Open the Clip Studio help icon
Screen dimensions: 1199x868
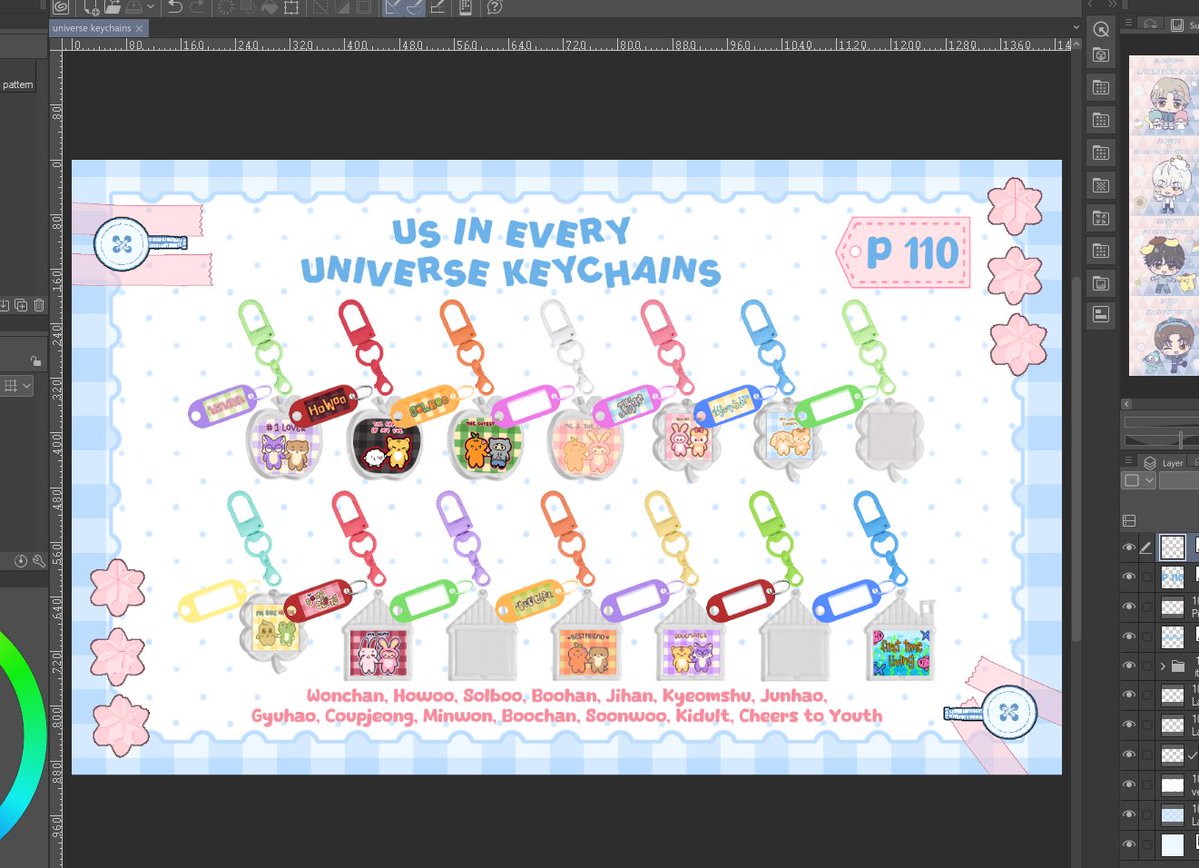pos(495,7)
